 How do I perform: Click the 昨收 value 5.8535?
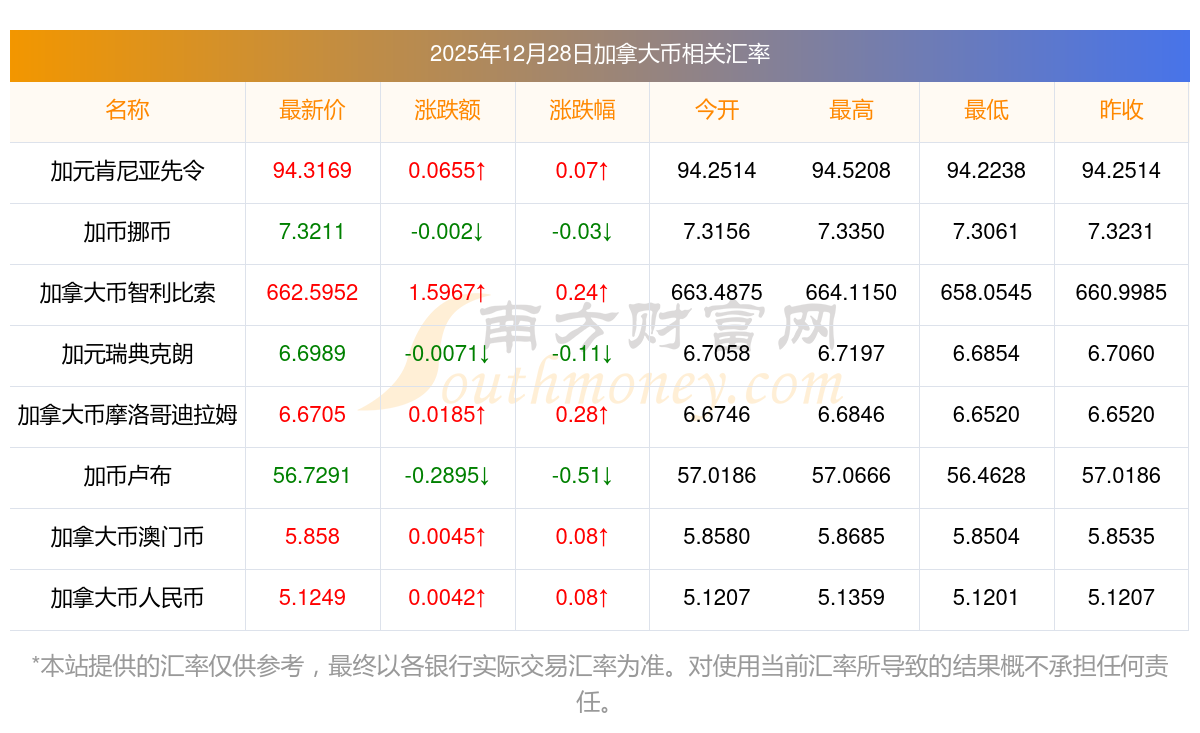coord(1121,537)
